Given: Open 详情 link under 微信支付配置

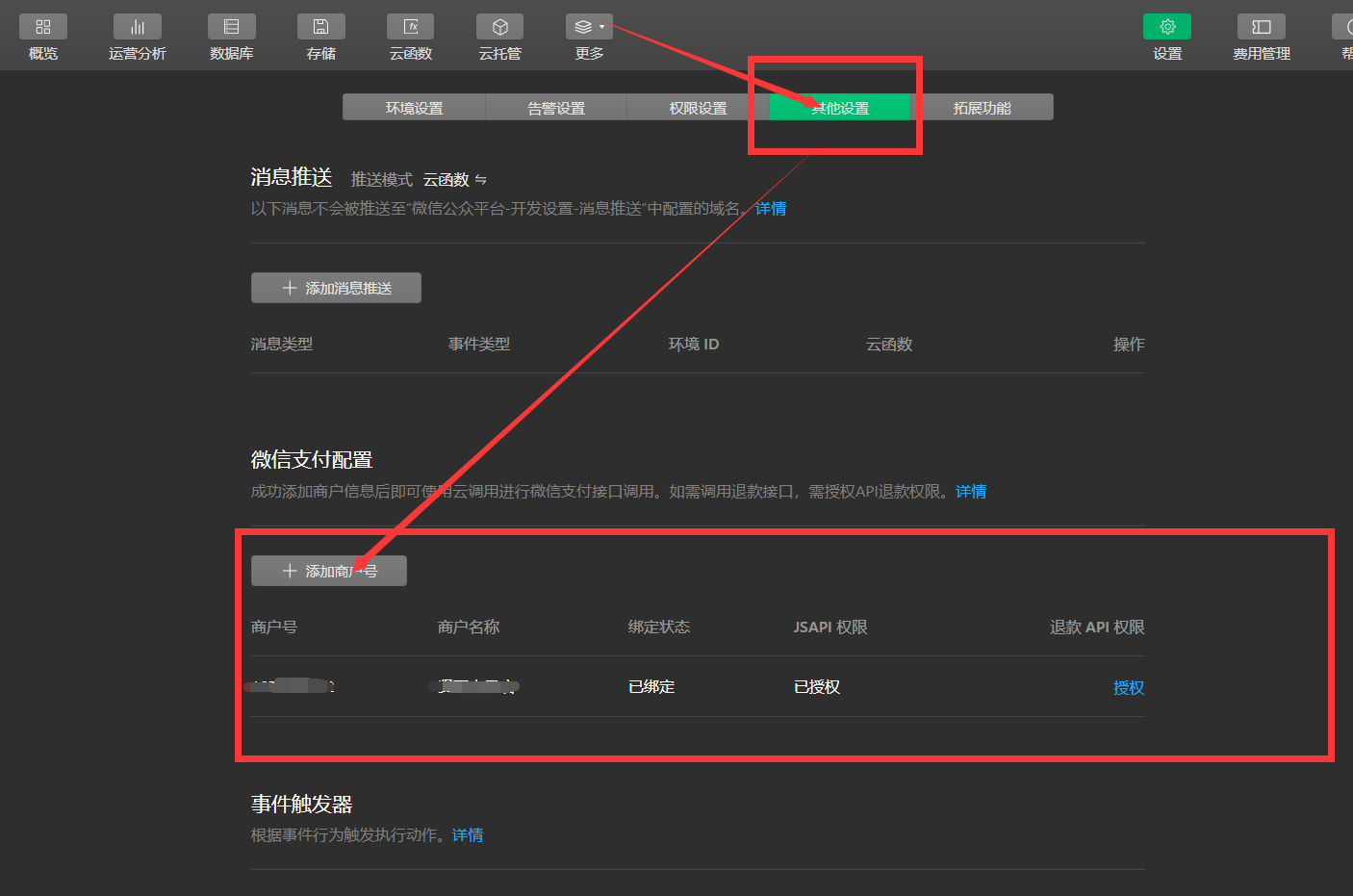Looking at the screenshot, I should 971,491.
